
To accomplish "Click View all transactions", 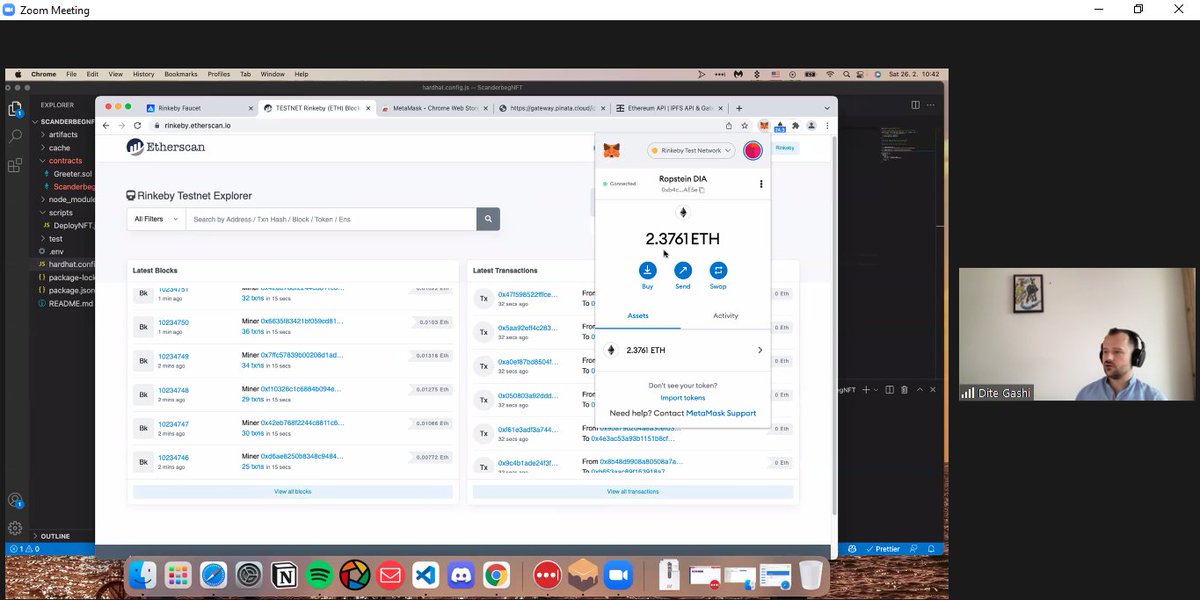I will tap(633, 492).
